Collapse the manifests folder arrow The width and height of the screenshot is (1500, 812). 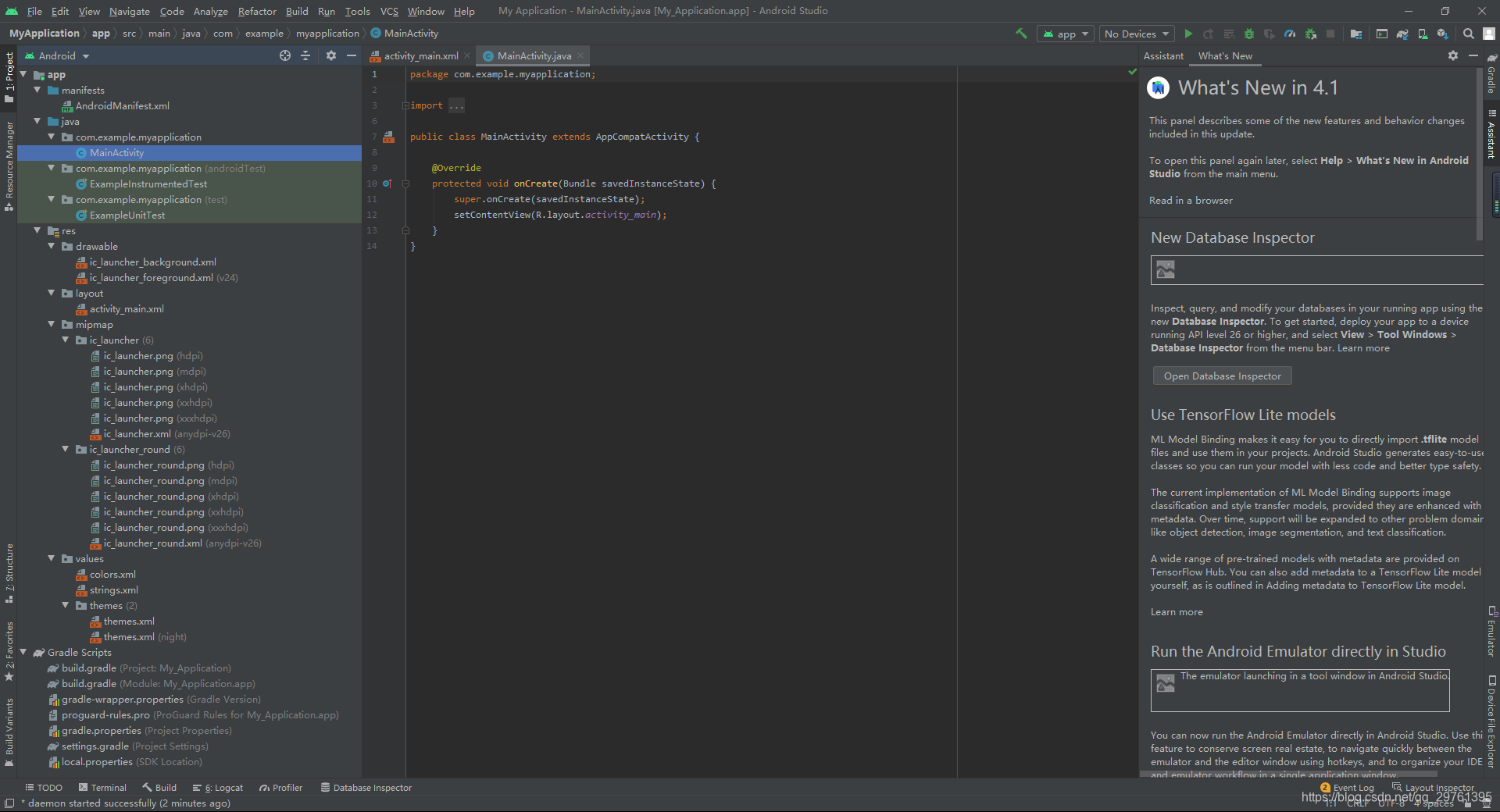tap(37, 90)
